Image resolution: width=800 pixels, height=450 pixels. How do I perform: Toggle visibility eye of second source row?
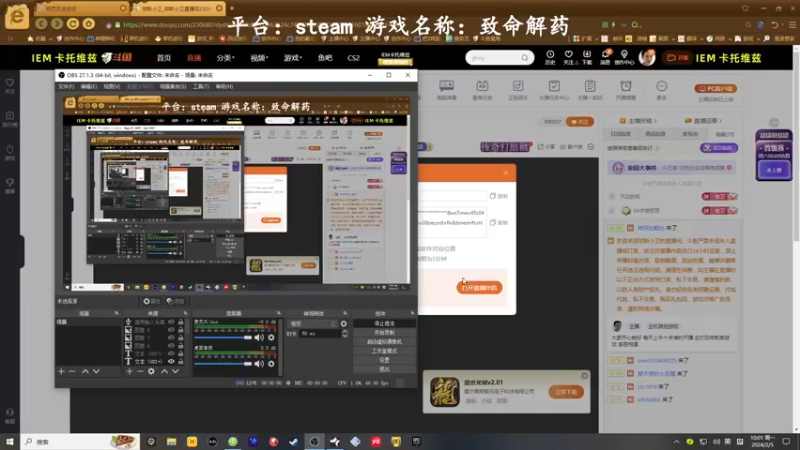171,330
